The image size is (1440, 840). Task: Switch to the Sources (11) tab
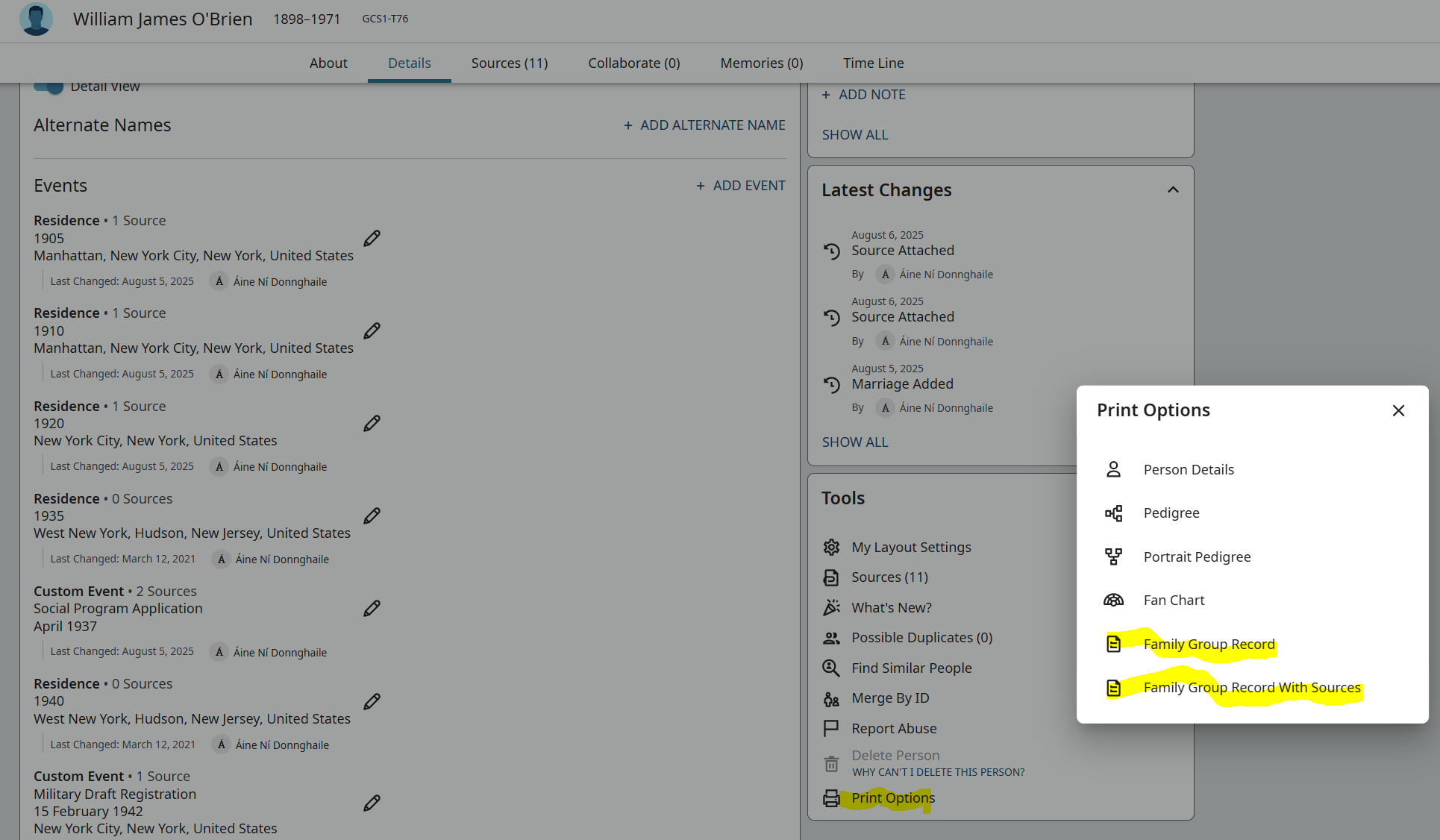click(510, 63)
